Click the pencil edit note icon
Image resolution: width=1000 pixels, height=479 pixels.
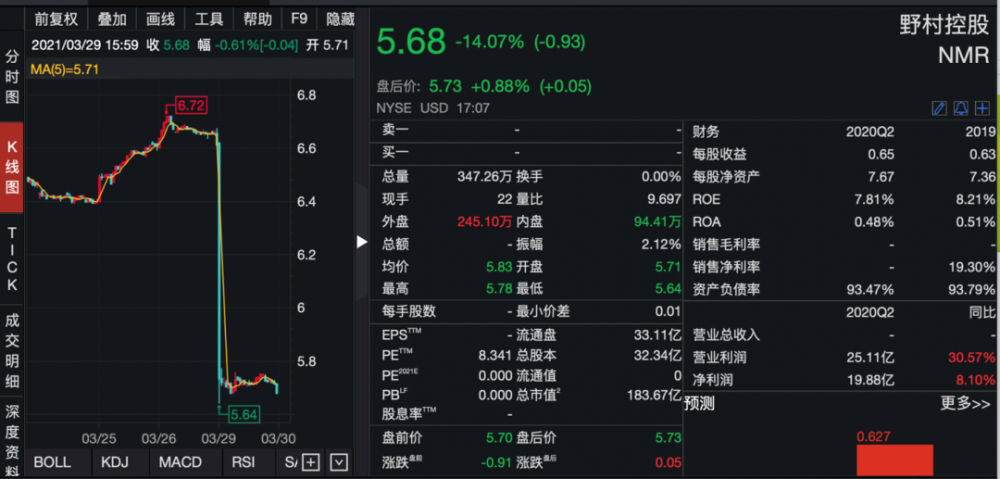tap(939, 108)
